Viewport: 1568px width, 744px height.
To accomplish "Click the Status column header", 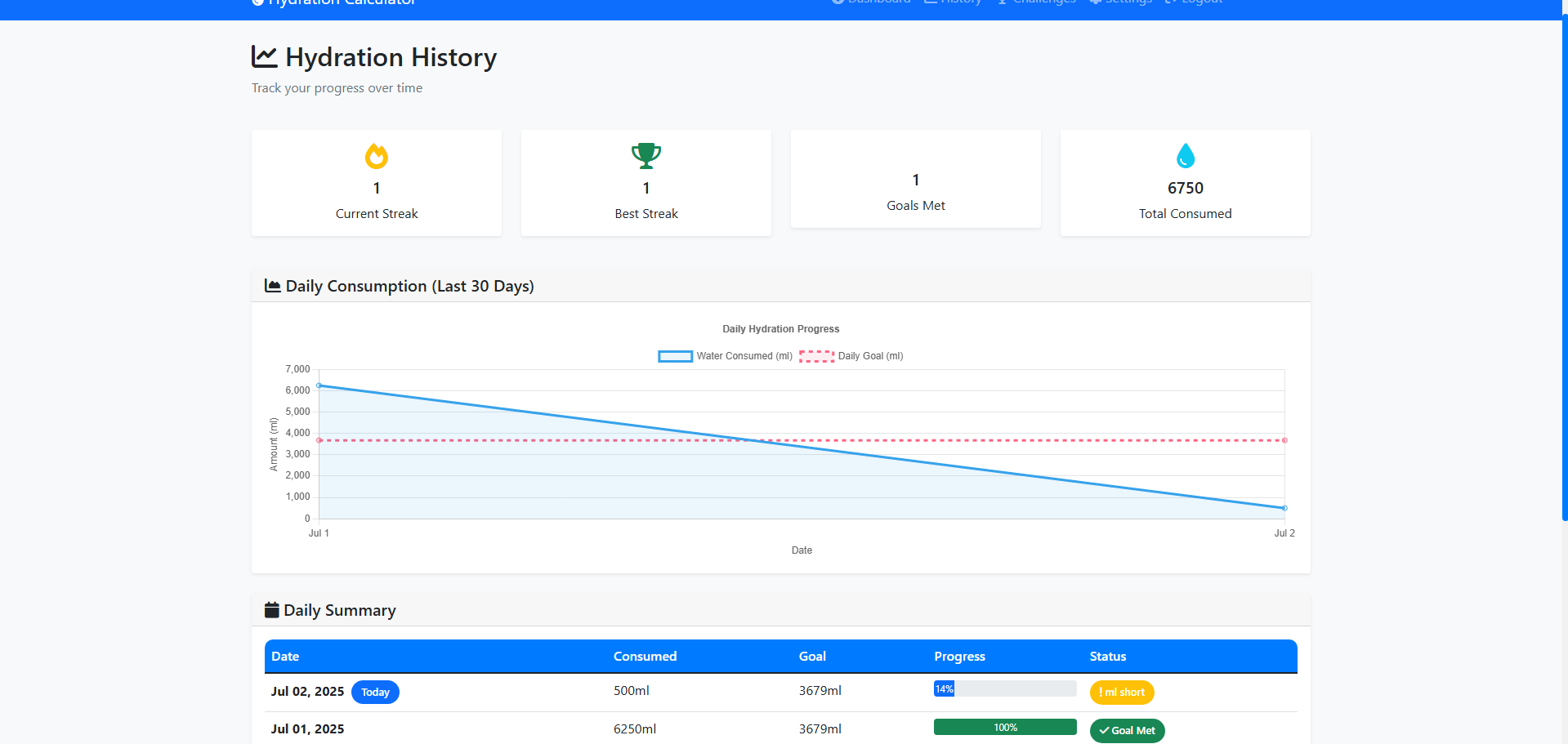I will click(x=1108, y=657).
